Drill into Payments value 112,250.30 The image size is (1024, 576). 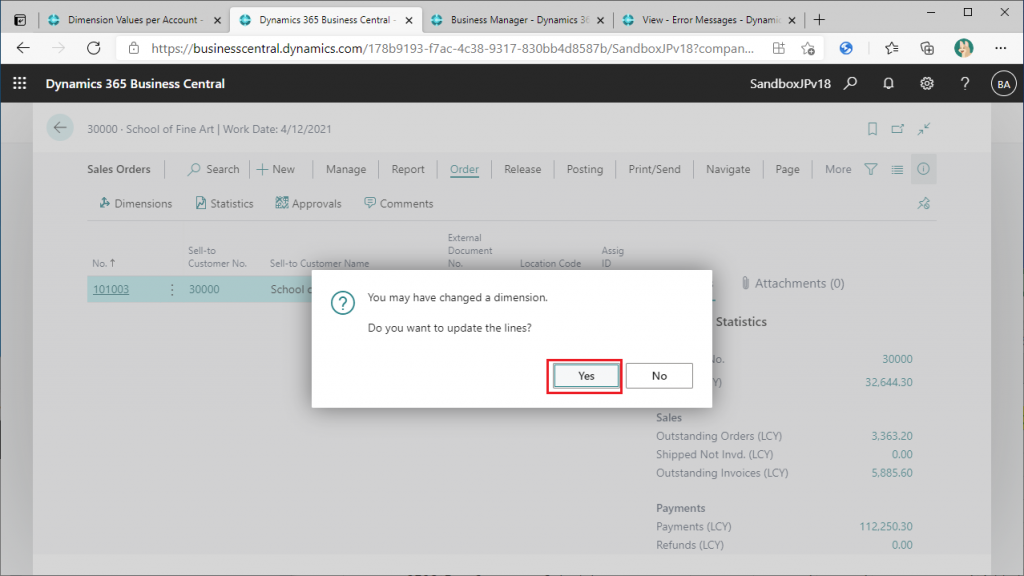pos(886,526)
